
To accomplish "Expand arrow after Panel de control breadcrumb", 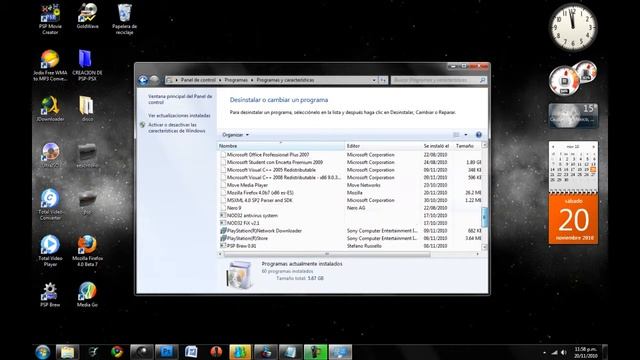I will (220, 80).
